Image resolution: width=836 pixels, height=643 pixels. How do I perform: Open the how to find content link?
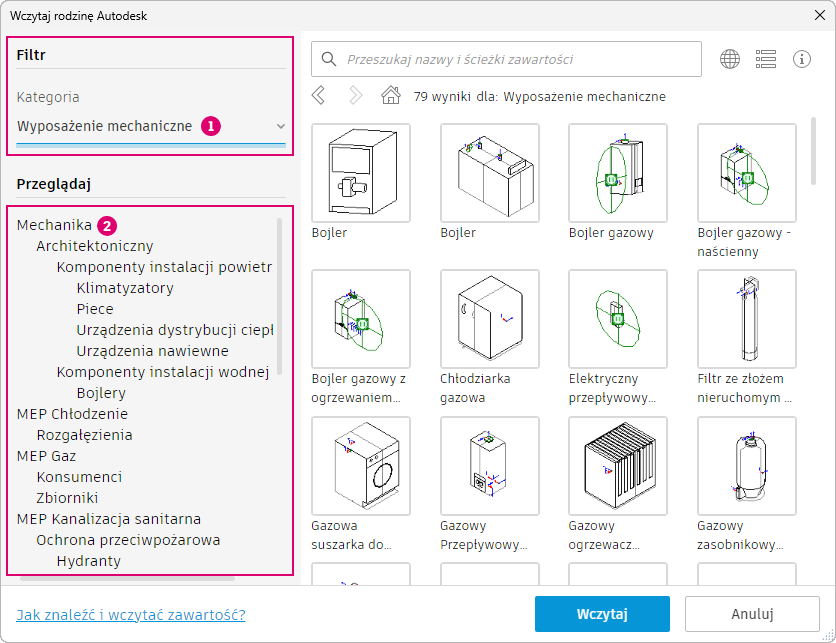[x=131, y=614]
